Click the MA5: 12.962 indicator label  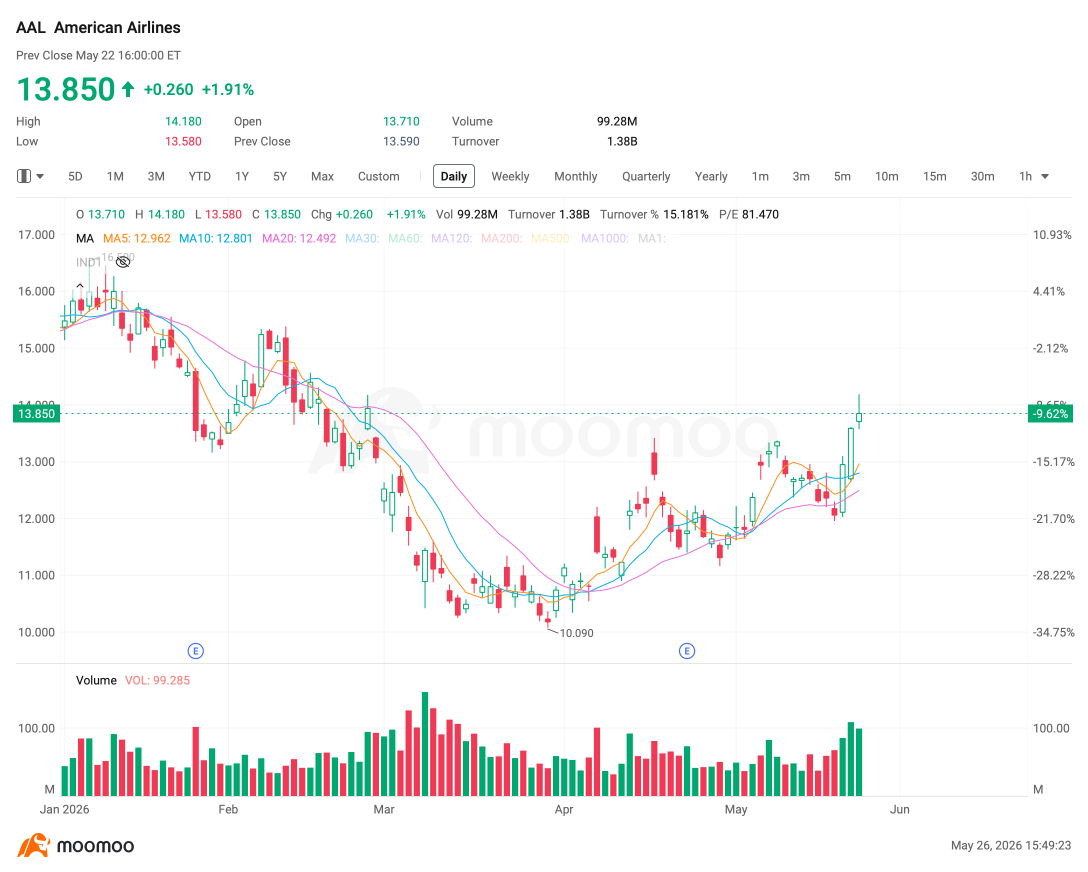click(137, 238)
